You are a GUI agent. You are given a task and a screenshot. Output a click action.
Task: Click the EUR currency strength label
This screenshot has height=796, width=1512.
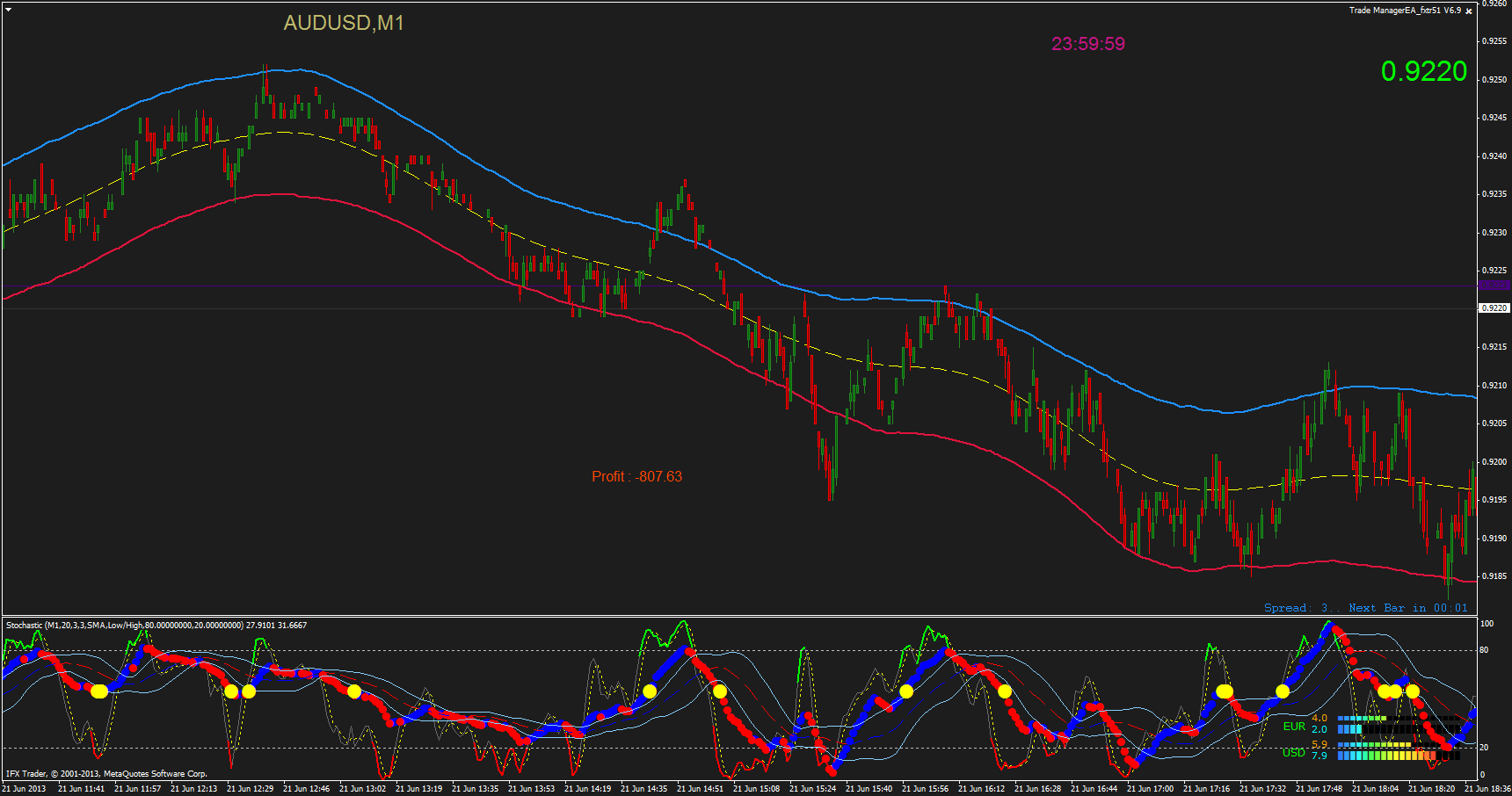(x=1295, y=727)
